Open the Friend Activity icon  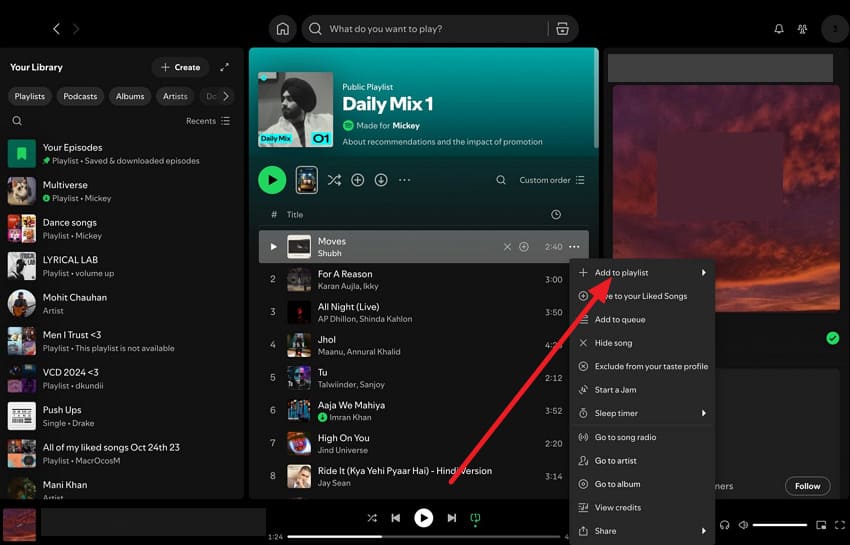pos(802,29)
